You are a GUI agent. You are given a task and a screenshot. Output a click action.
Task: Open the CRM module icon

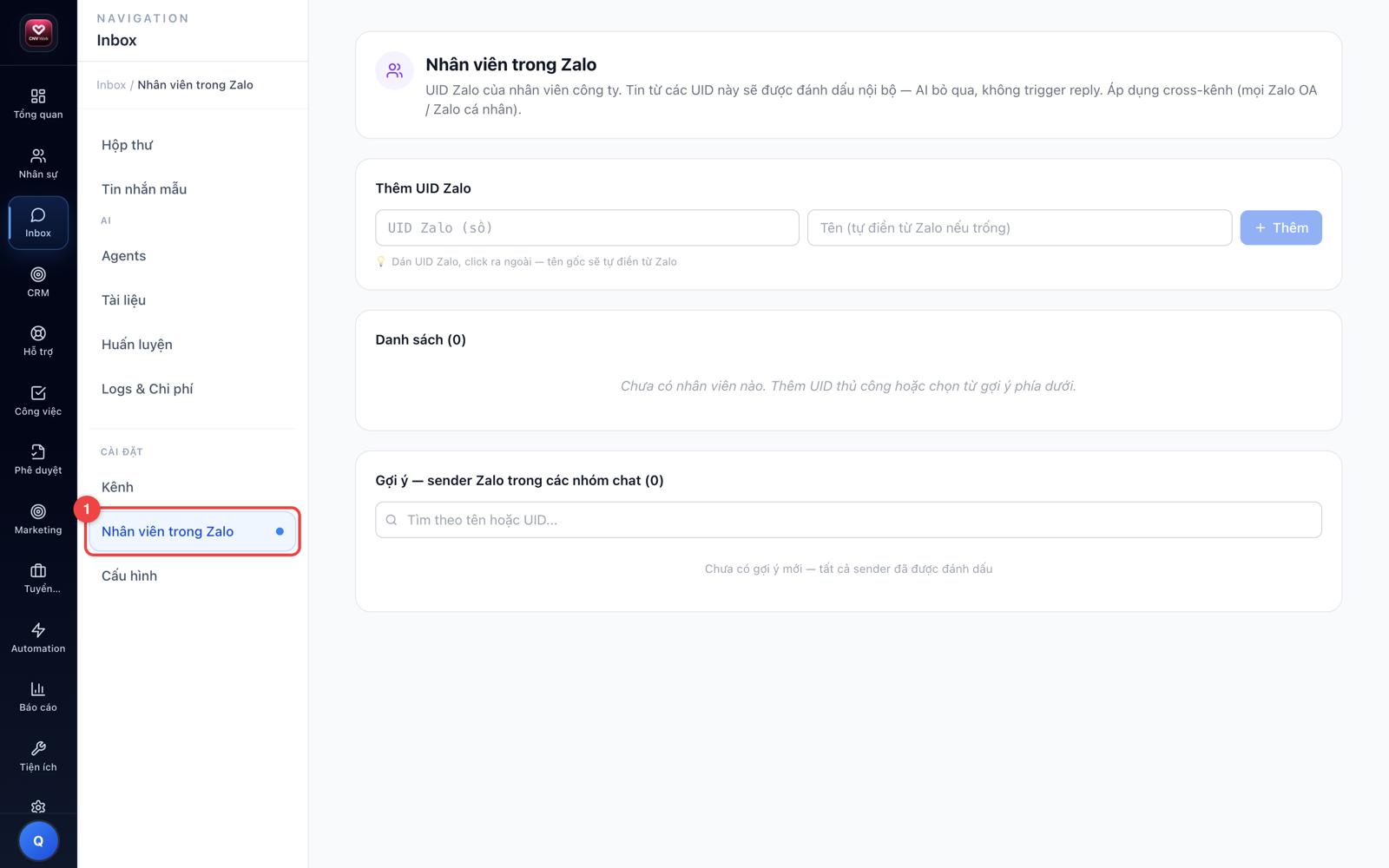(38, 274)
